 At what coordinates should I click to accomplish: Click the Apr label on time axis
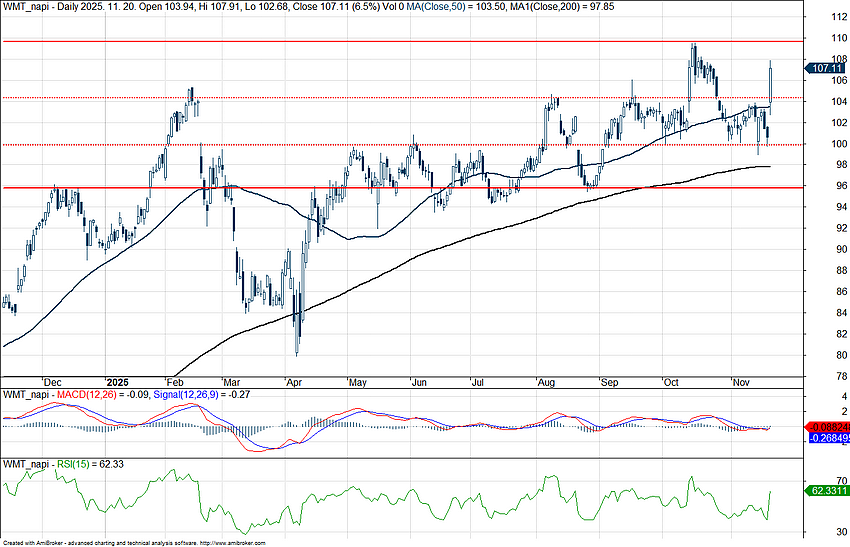293,382
